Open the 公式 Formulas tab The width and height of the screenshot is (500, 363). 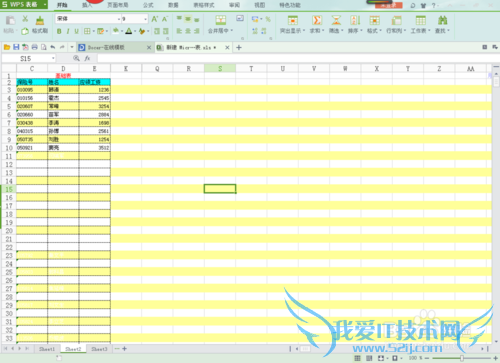(x=148, y=5)
